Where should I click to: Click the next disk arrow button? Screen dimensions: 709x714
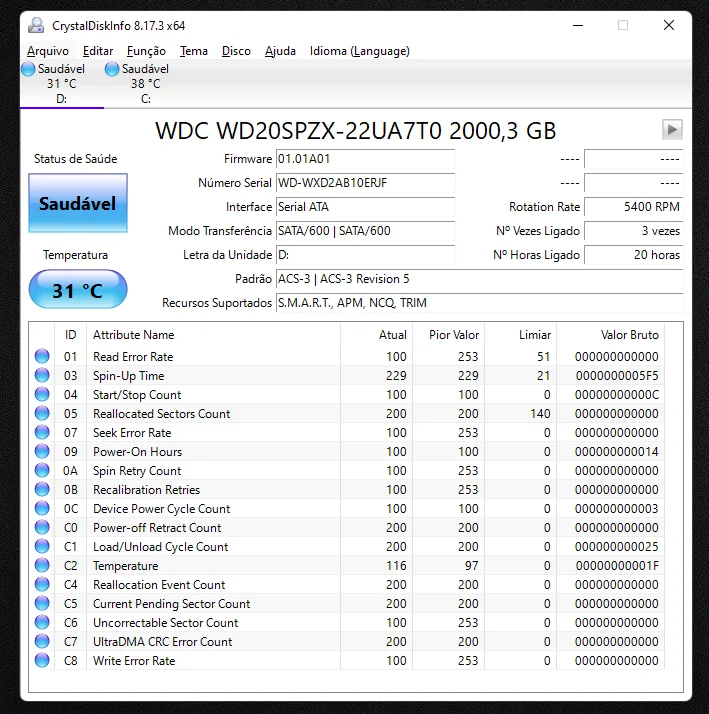(x=672, y=129)
